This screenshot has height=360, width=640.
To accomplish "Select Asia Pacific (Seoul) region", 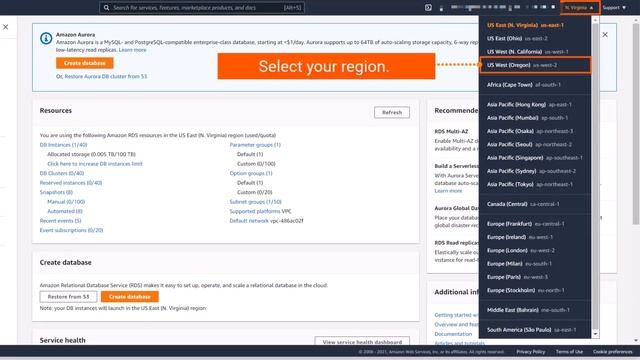I will [529, 144].
